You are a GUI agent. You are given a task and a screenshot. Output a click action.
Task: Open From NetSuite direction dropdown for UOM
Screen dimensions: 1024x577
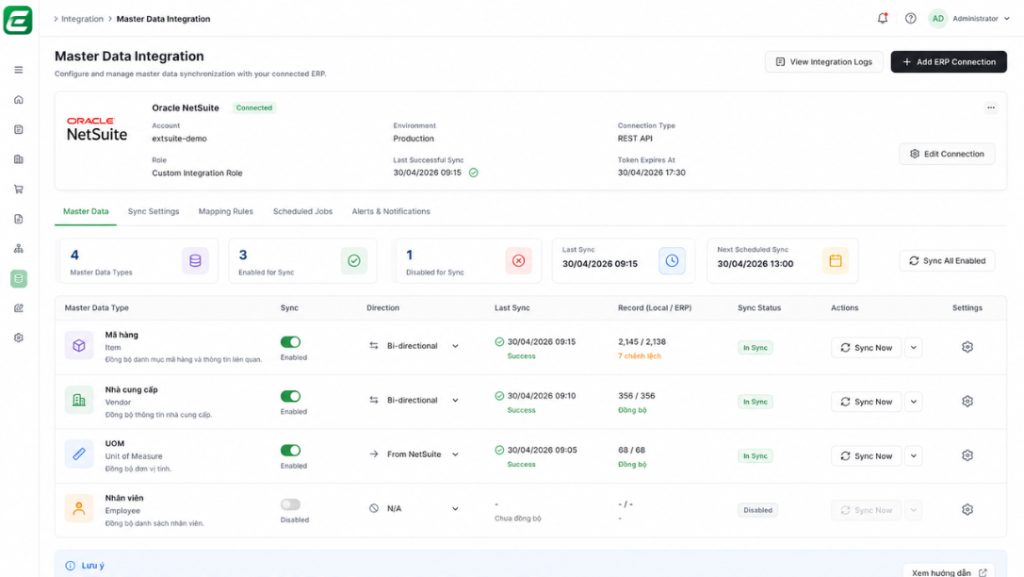(x=414, y=454)
